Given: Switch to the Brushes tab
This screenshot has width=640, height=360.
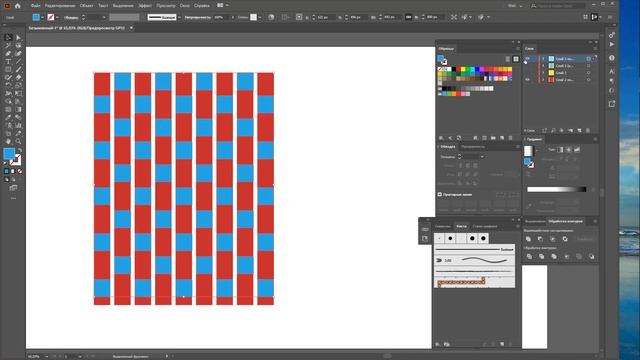Looking at the screenshot, I should 461,226.
